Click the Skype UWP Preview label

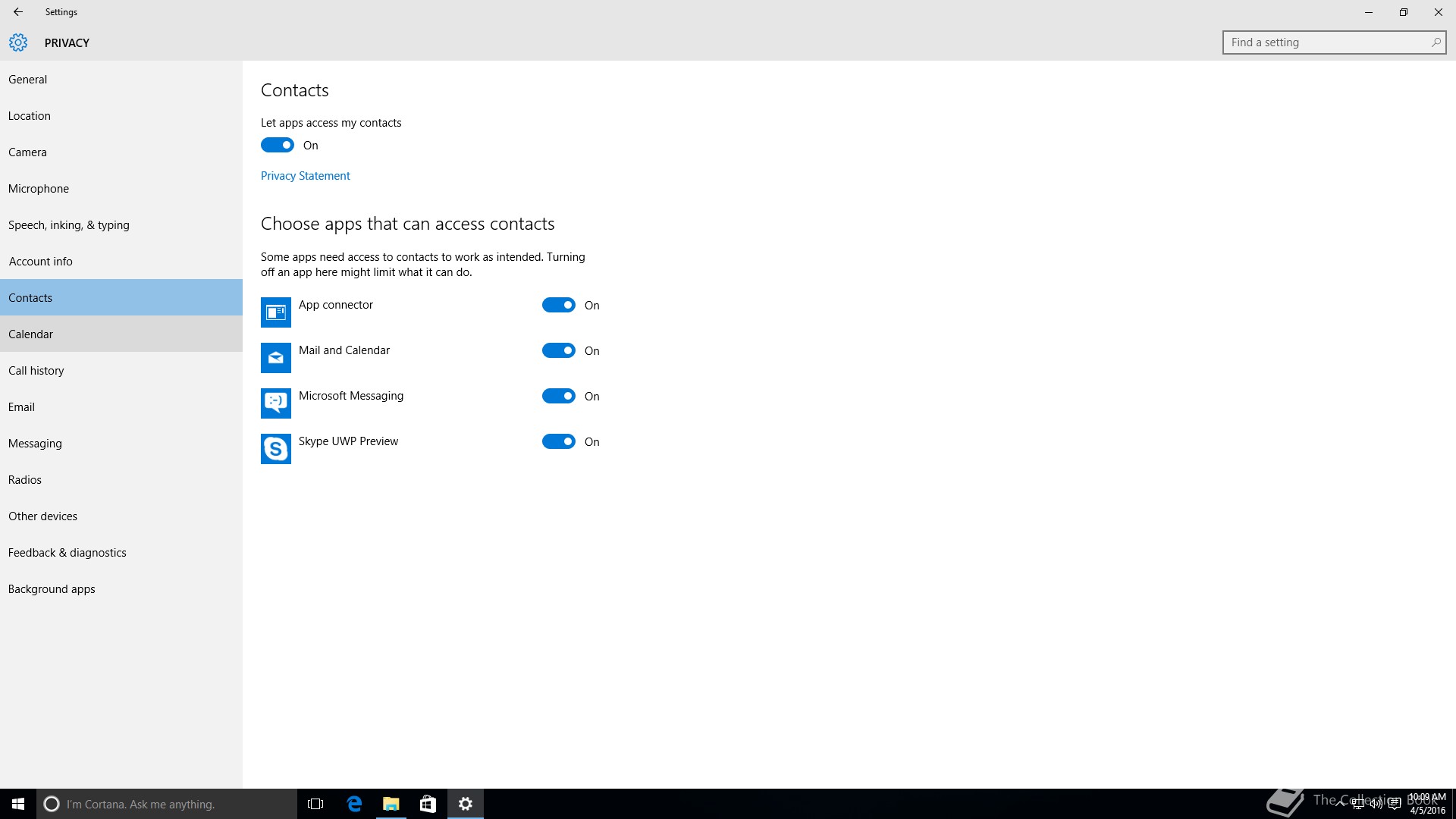[x=348, y=441]
